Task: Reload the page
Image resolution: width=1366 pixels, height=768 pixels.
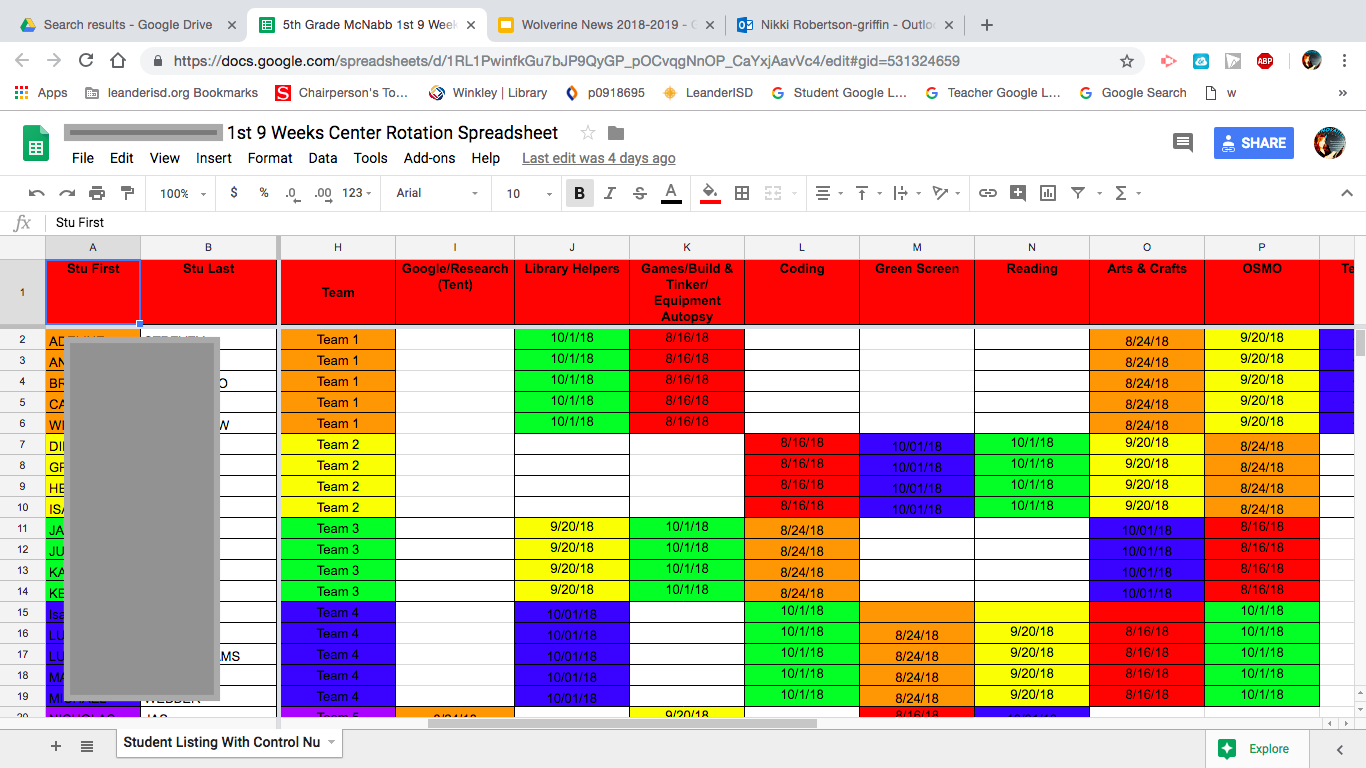Action: (86, 60)
